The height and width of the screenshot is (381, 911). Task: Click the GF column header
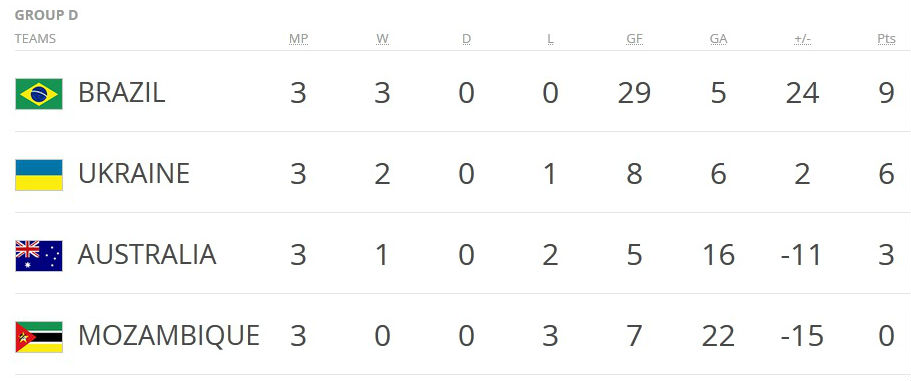pos(634,39)
